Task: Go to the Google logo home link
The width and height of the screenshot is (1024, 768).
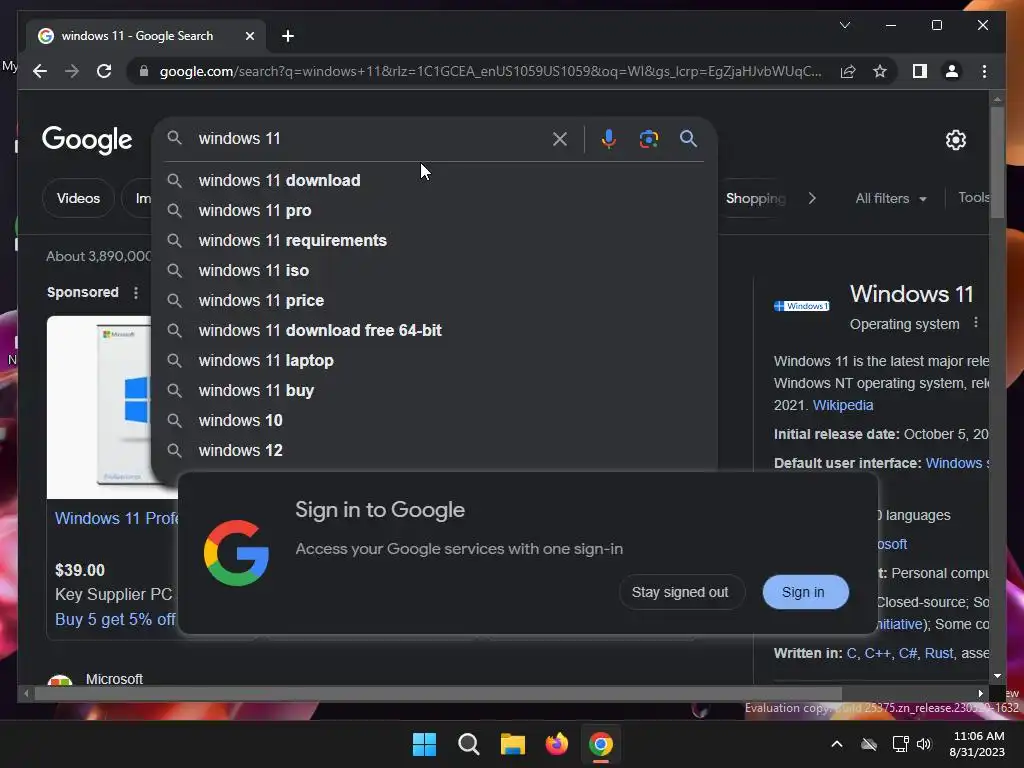Action: point(87,140)
